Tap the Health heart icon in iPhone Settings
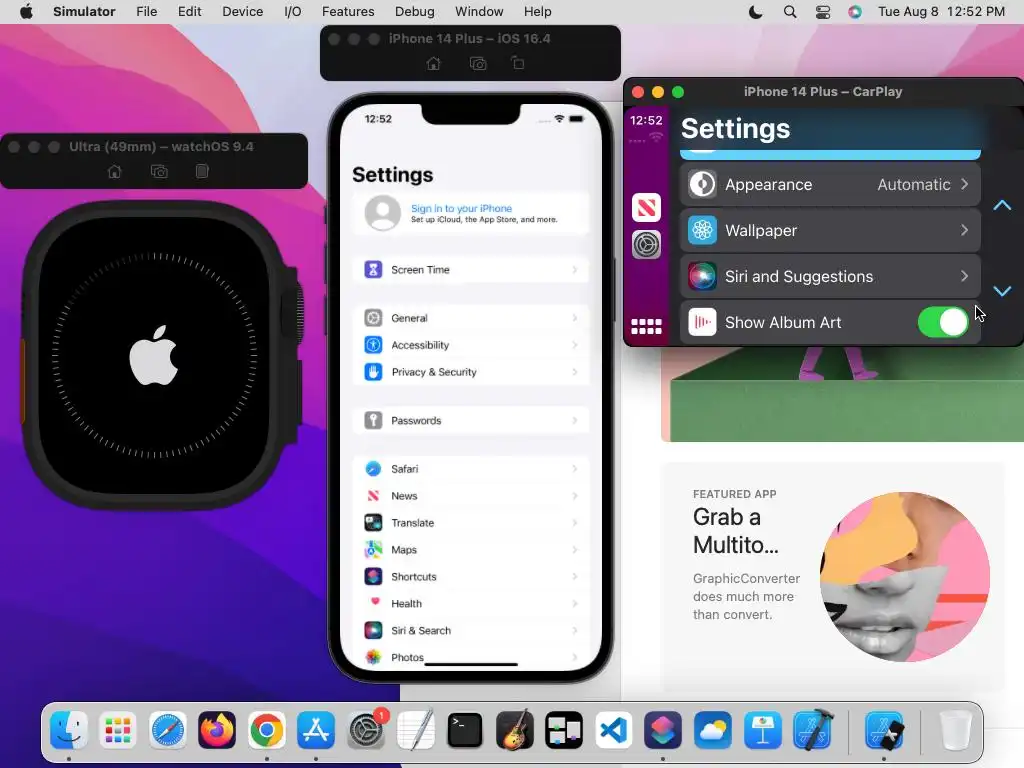 (x=373, y=603)
